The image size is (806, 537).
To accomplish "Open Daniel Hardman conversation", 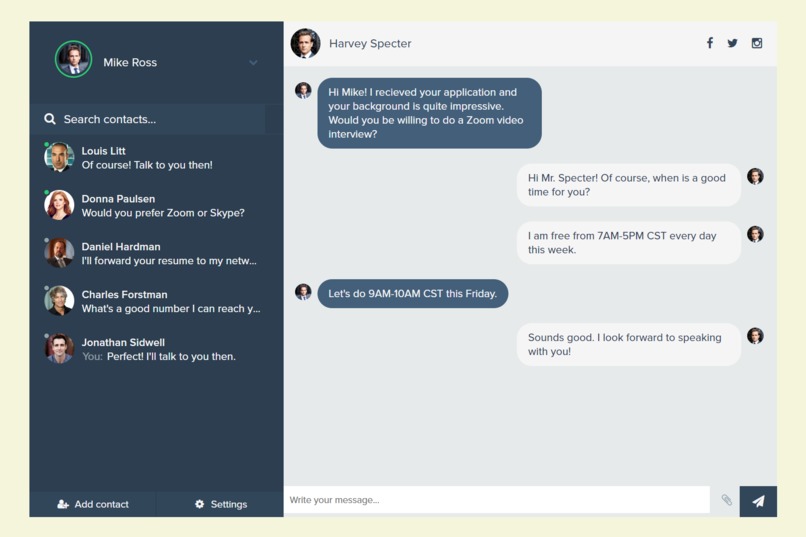I will (x=156, y=253).
